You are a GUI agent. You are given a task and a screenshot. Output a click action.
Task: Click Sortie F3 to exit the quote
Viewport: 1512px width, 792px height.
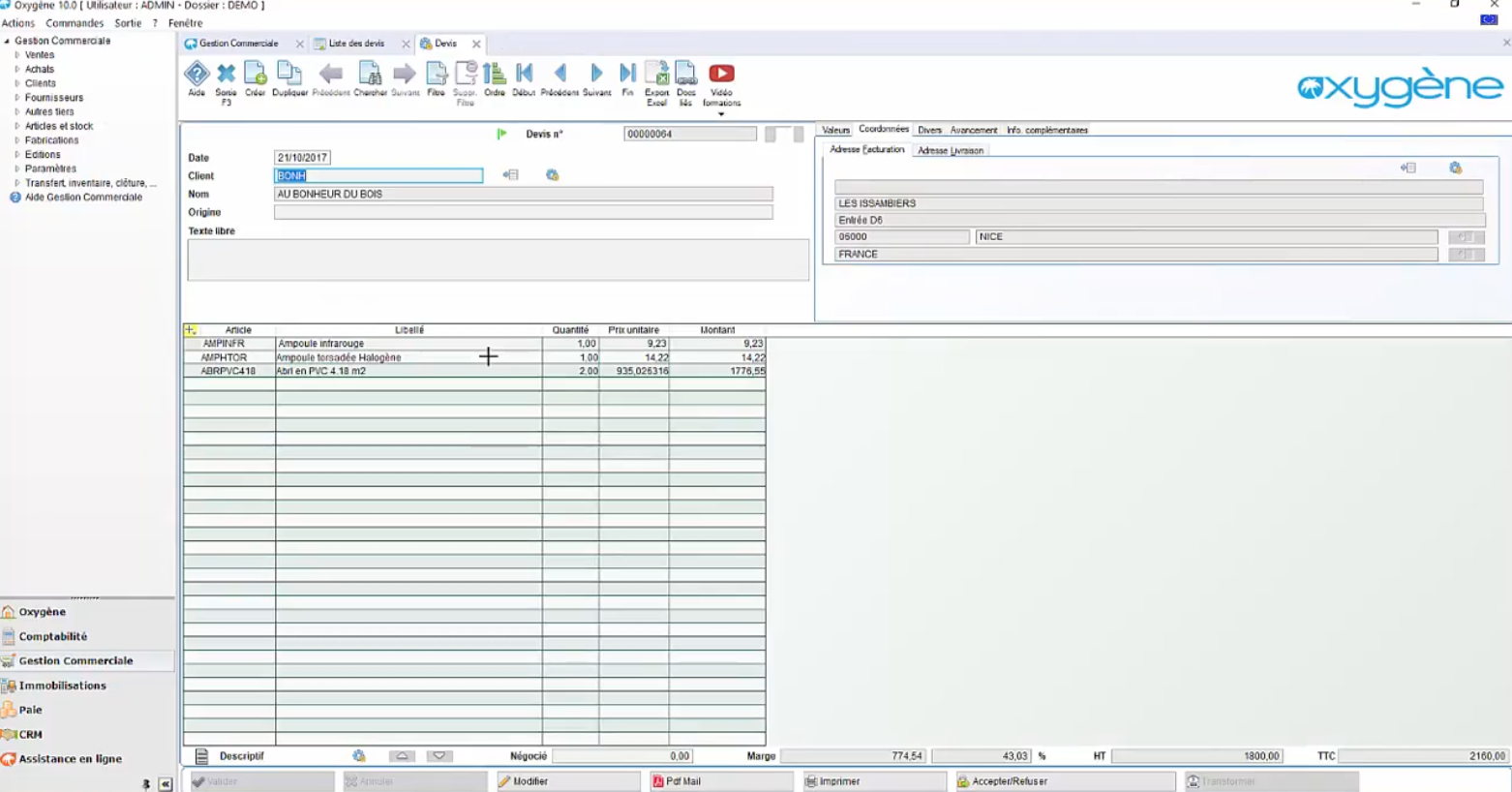coord(224,77)
